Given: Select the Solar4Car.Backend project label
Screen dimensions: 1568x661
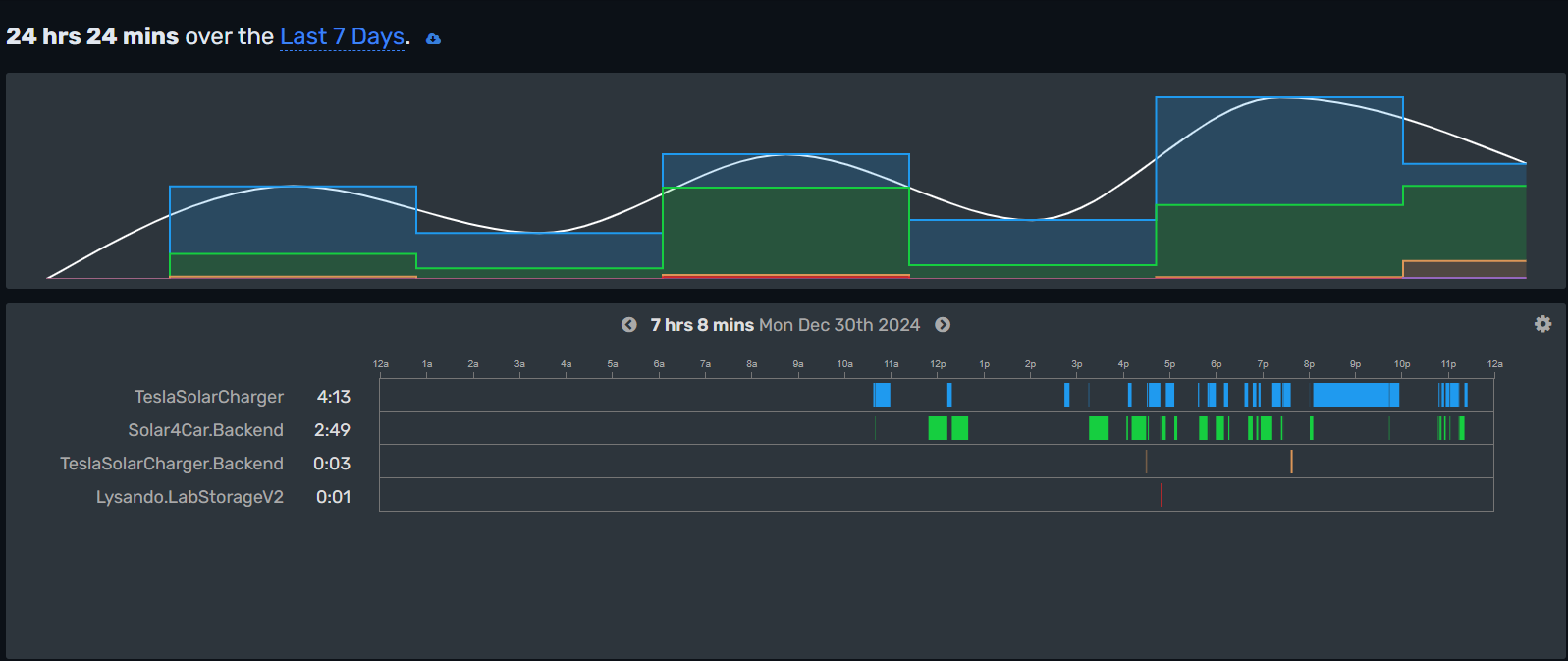Looking at the screenshot, I should tap(205, 430).
